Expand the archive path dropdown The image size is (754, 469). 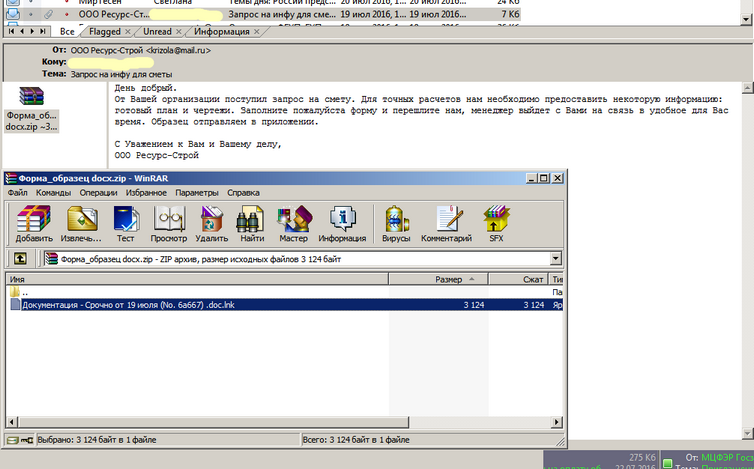(556, 259)
